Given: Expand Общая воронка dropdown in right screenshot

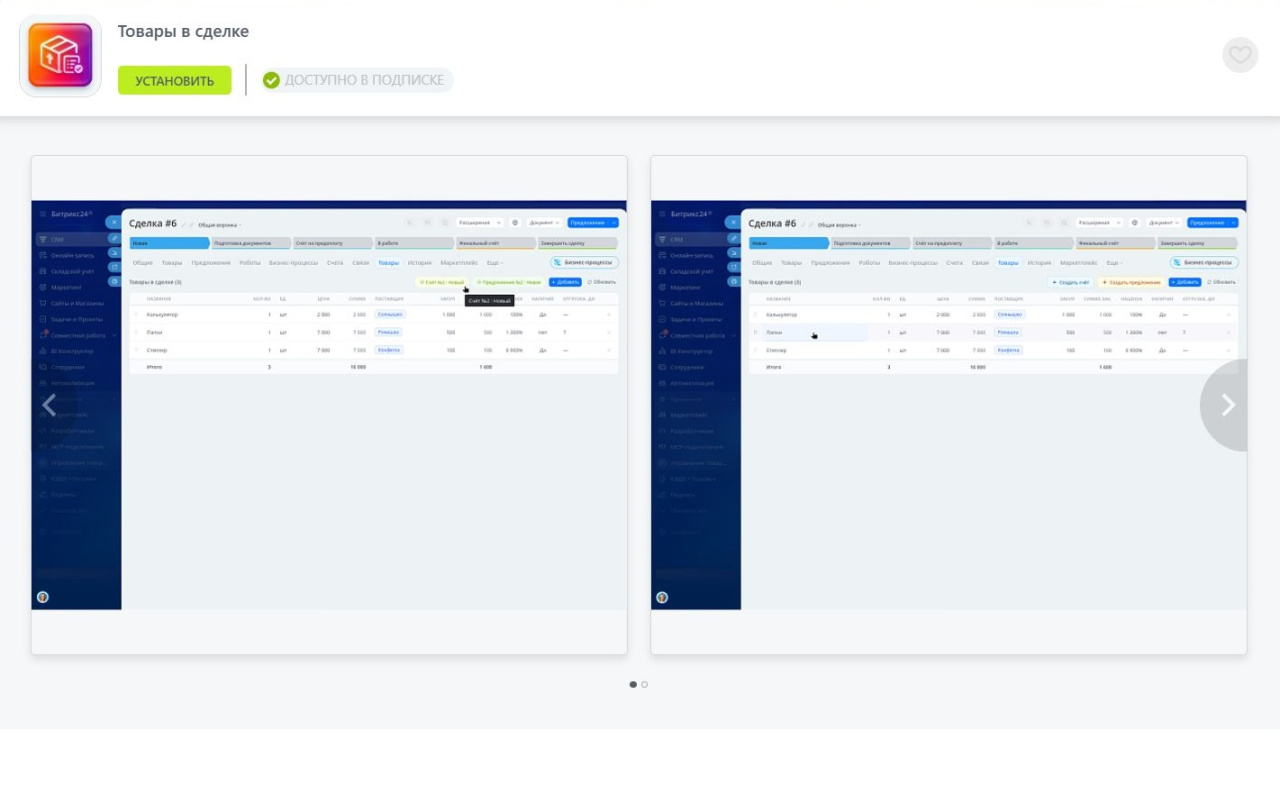Looking at the screenshot, I should [839, 225].
